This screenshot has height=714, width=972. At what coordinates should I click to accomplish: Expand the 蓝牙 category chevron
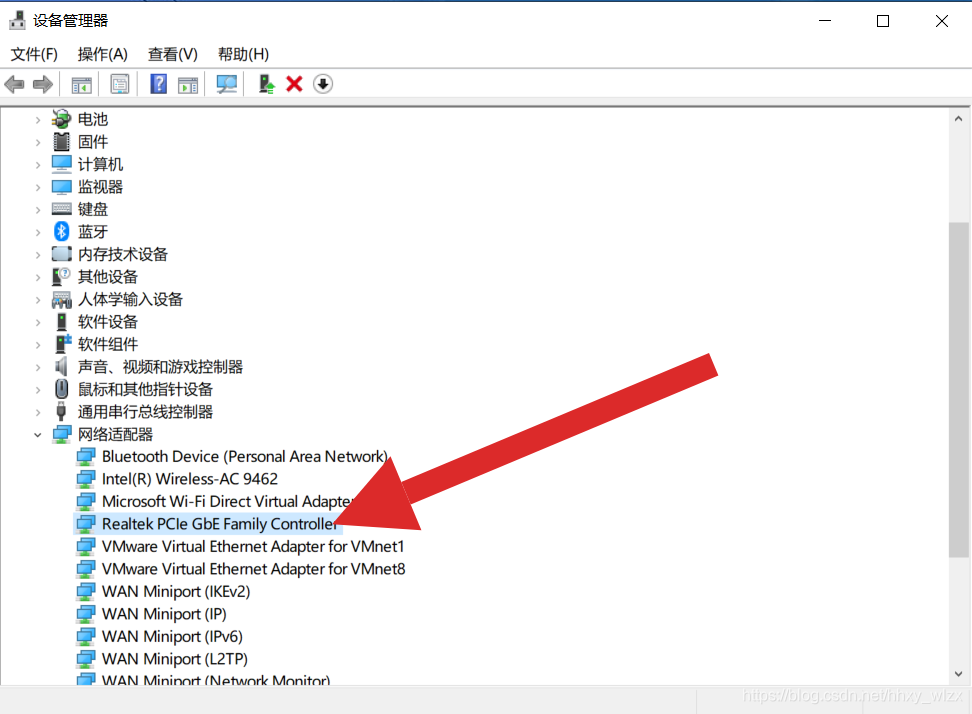pos(38,232)
